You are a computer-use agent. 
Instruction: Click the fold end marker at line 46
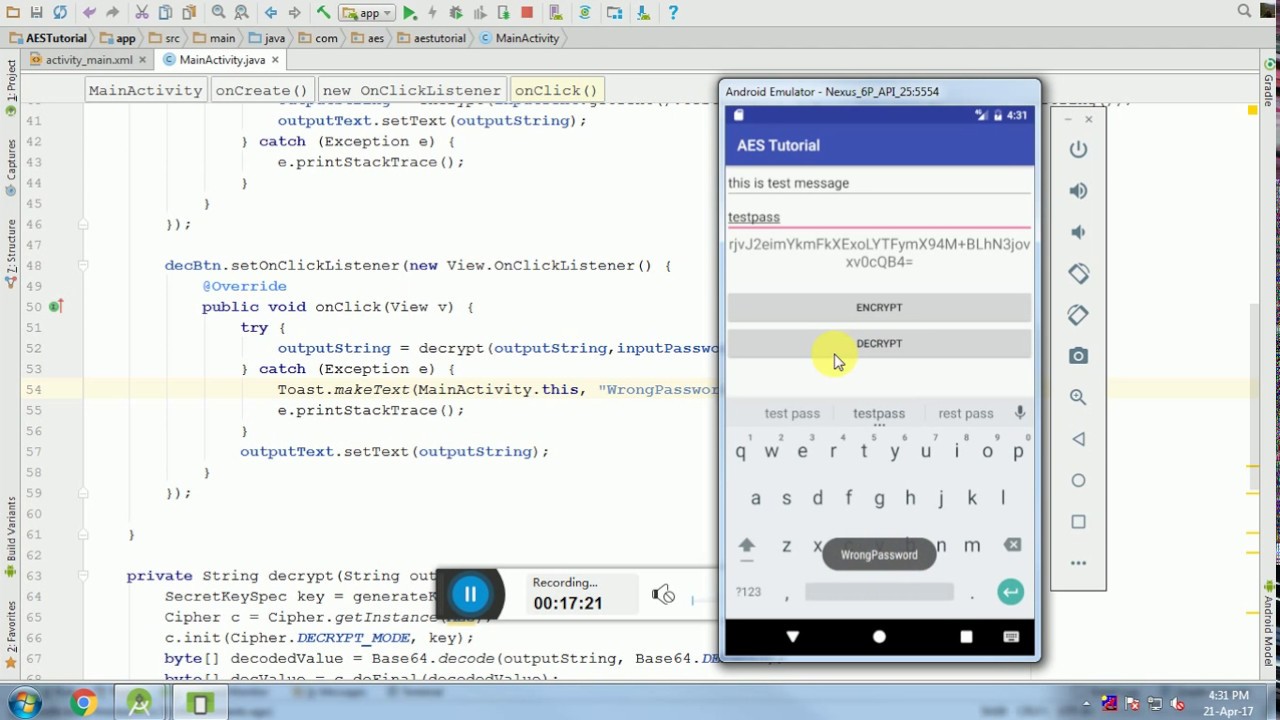83,224
